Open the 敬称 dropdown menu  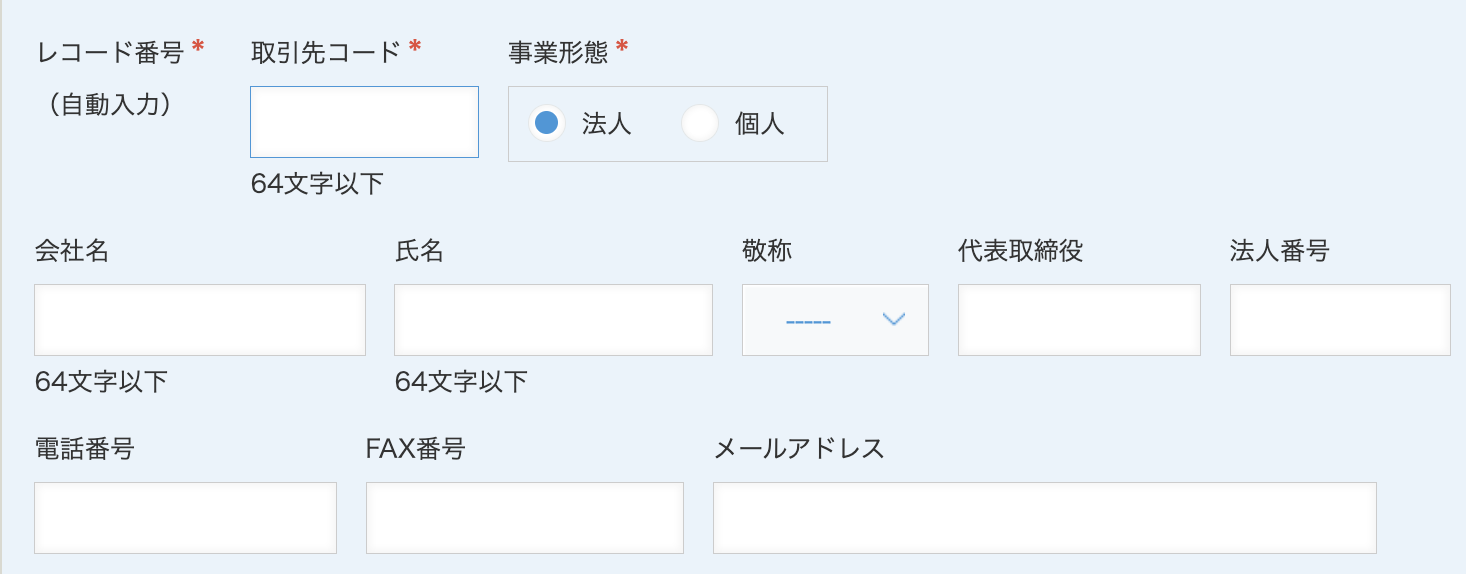coord(835,320)
